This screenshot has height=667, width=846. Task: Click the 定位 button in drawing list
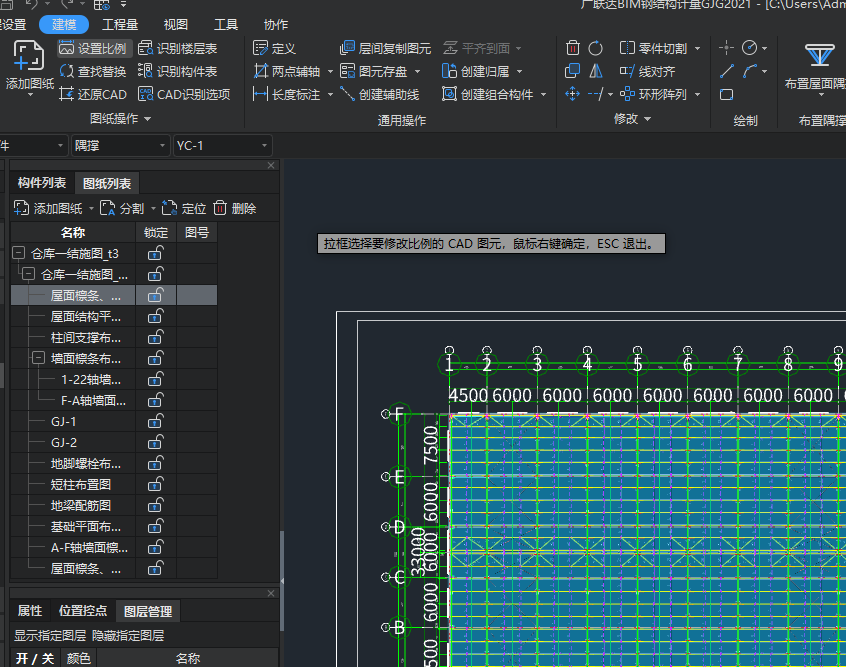184,208
